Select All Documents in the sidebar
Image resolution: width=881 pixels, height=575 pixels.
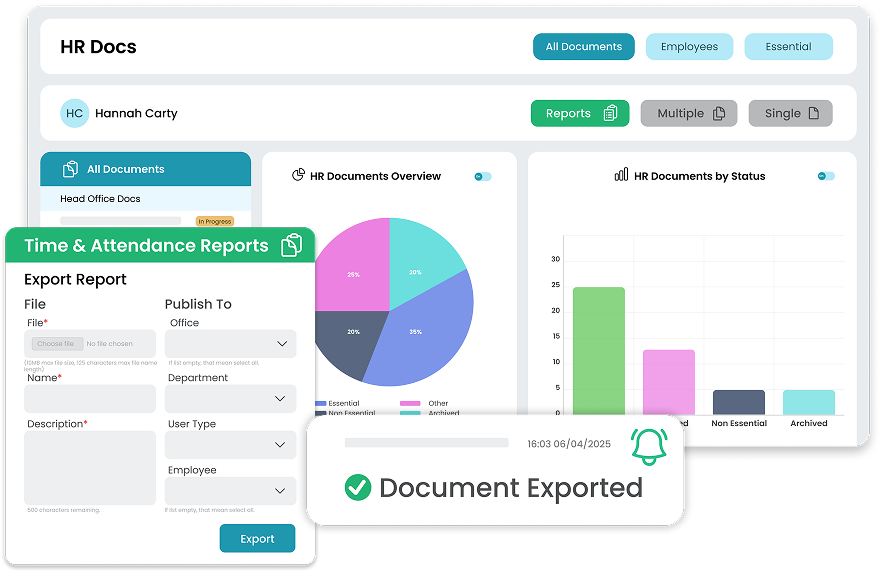click(146, 169)
